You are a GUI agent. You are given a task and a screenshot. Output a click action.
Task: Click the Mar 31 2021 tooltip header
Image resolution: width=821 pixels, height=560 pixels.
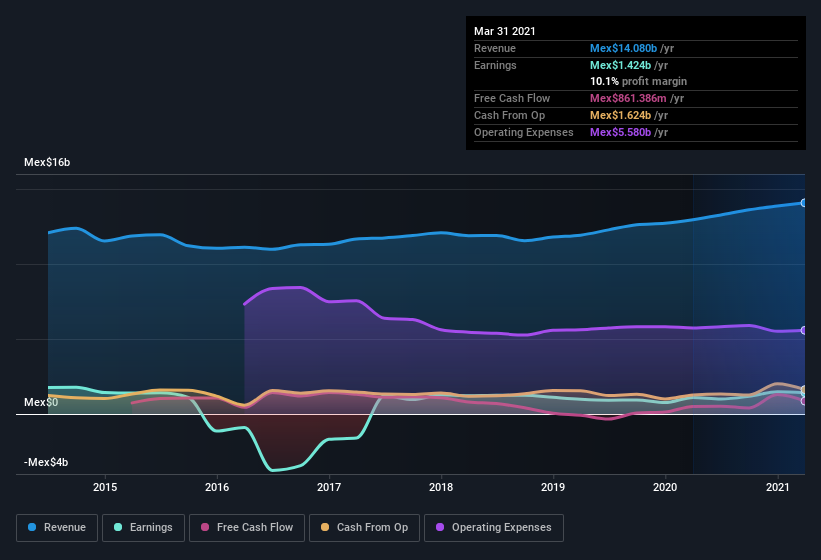click(505, 31)
